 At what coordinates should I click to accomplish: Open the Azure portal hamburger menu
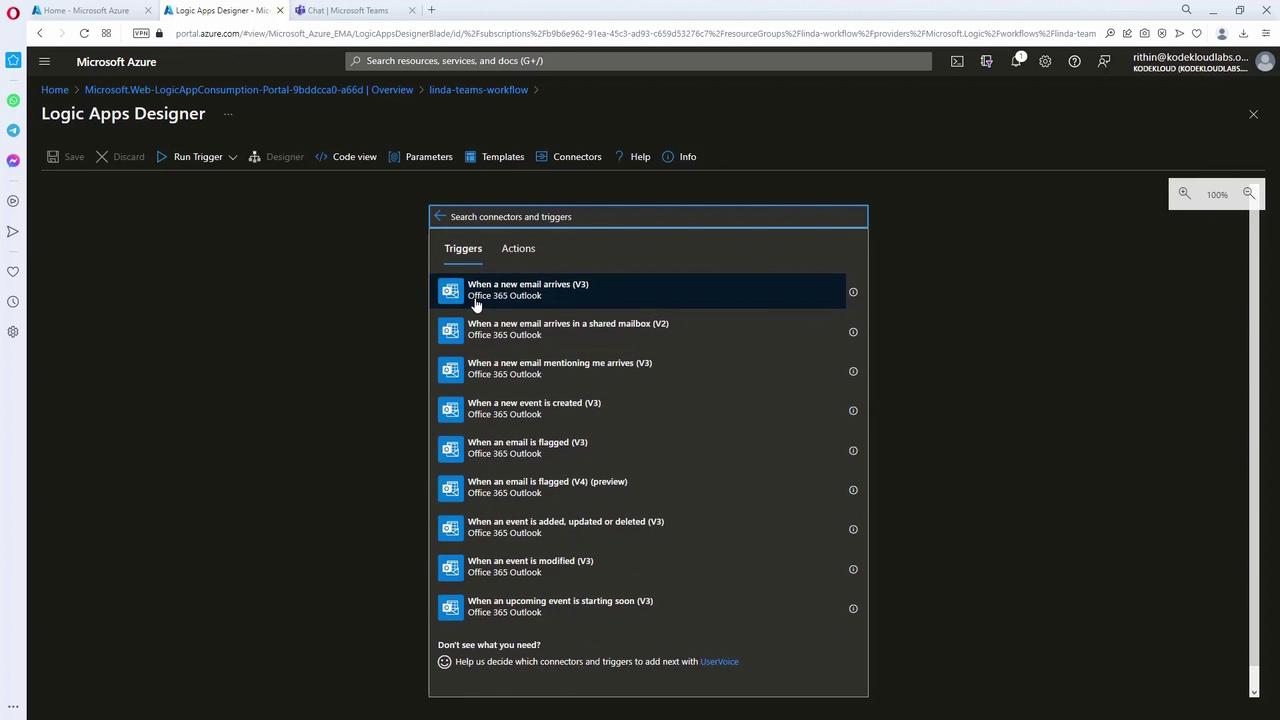(44, 61)
